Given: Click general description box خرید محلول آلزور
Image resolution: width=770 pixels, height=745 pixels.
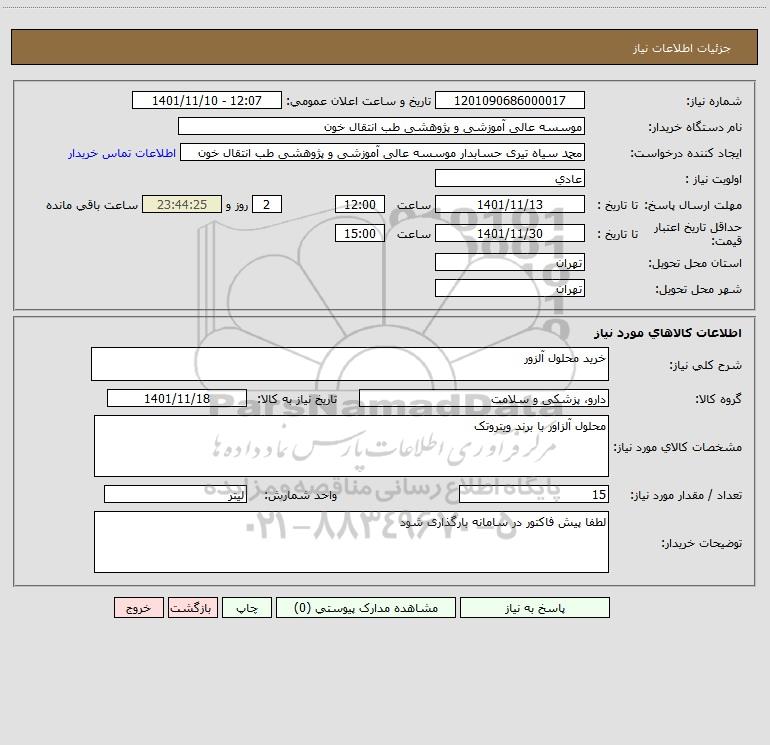Looking at the screenshot, I should [x=350, y=364].
